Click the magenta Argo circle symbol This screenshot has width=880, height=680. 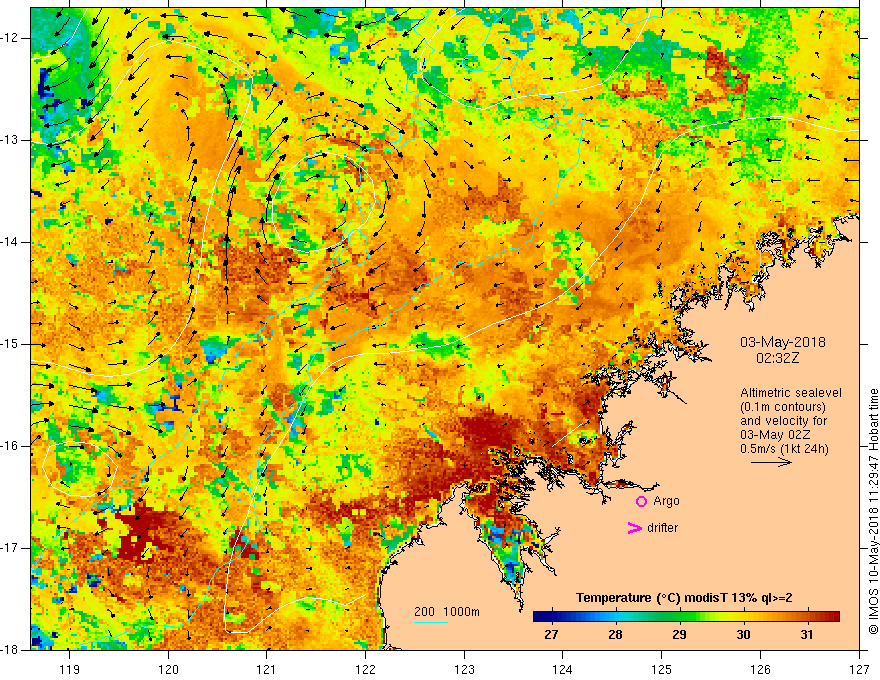tap(641, 501)
